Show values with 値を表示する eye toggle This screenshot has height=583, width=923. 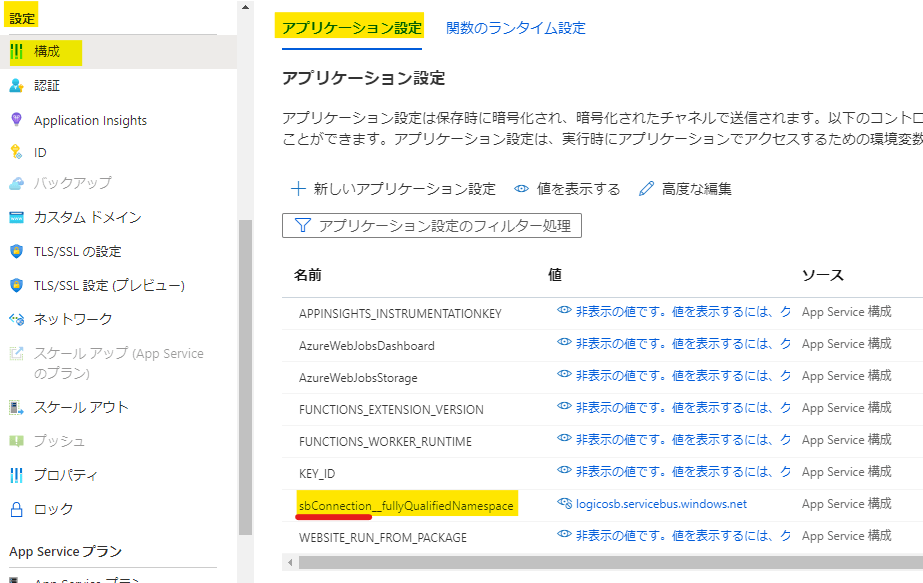[x=567, y=189]
